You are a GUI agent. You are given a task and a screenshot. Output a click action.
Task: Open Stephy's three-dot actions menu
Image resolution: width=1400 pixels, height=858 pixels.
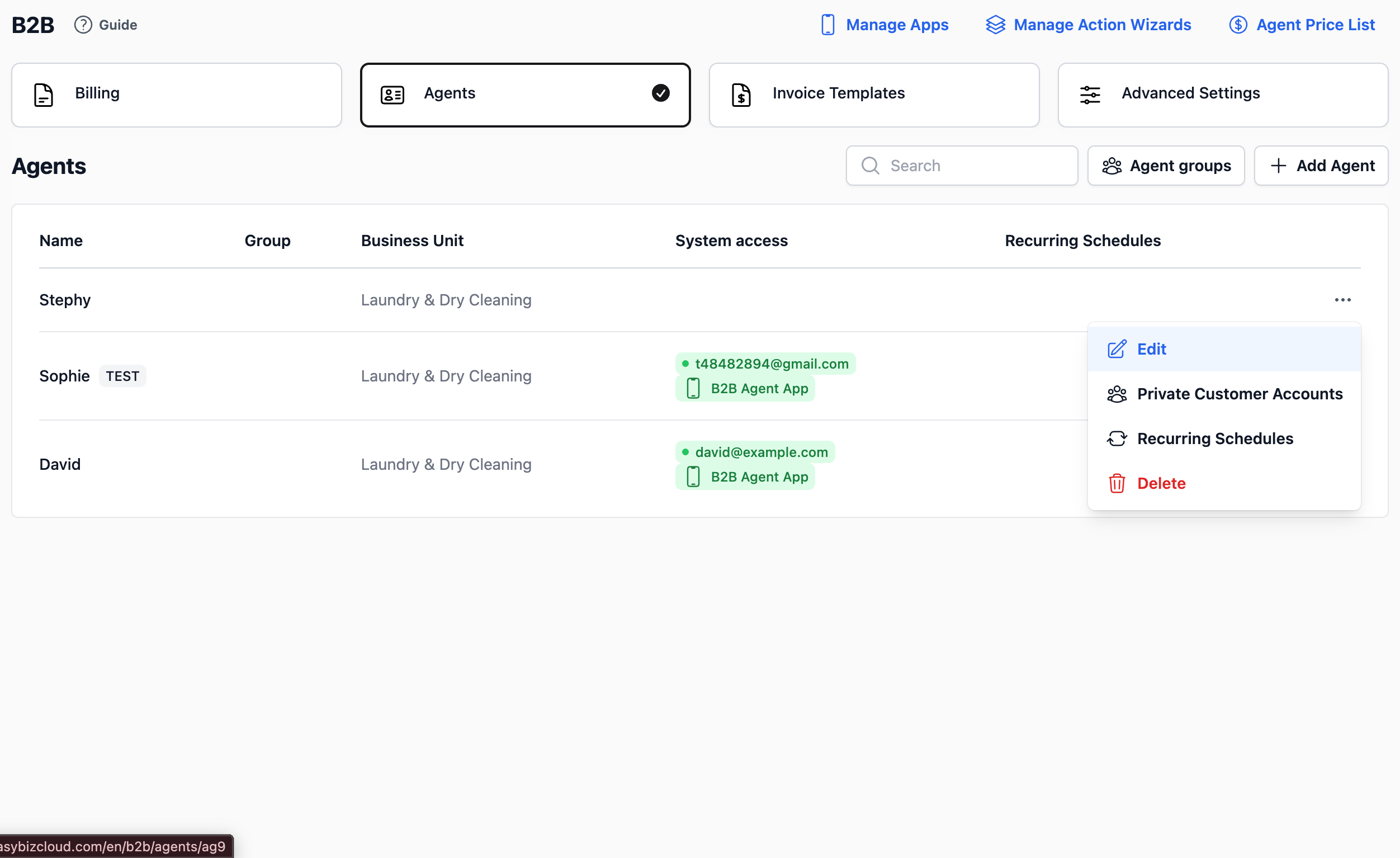click(x=1342, y=300)
